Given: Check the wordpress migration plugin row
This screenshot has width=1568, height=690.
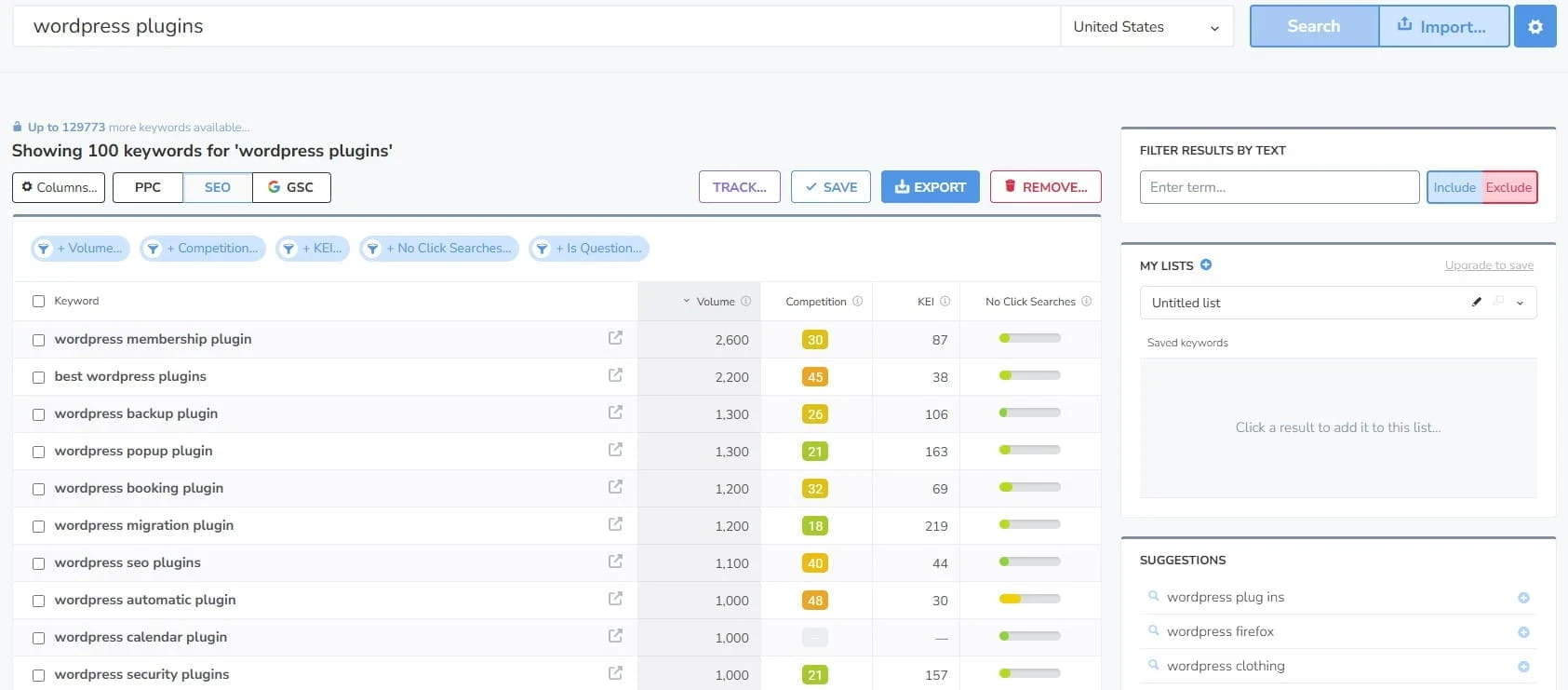Looking at the screenshot, I should (38, 526).
